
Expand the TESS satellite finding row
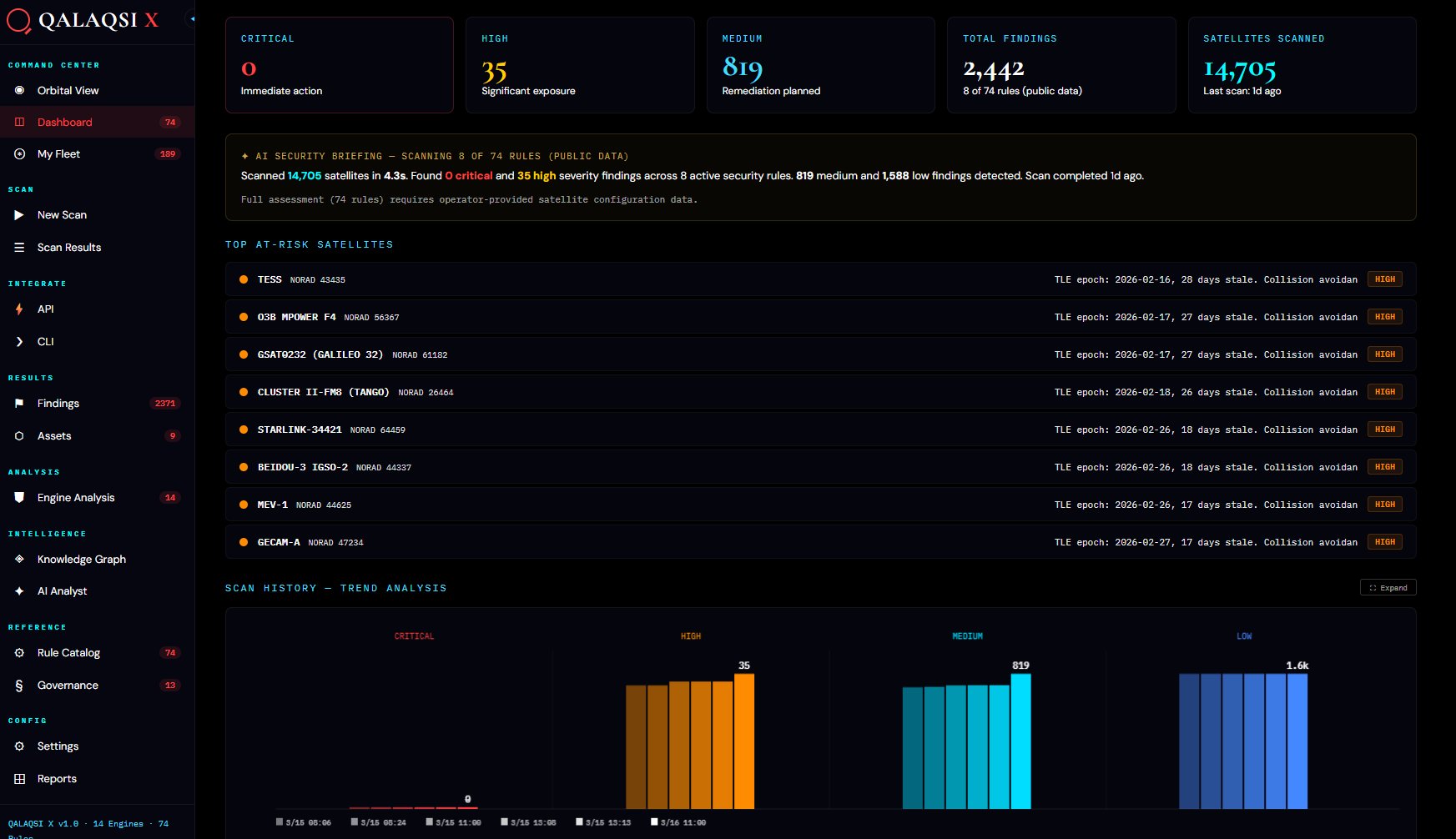coord(751,279)
